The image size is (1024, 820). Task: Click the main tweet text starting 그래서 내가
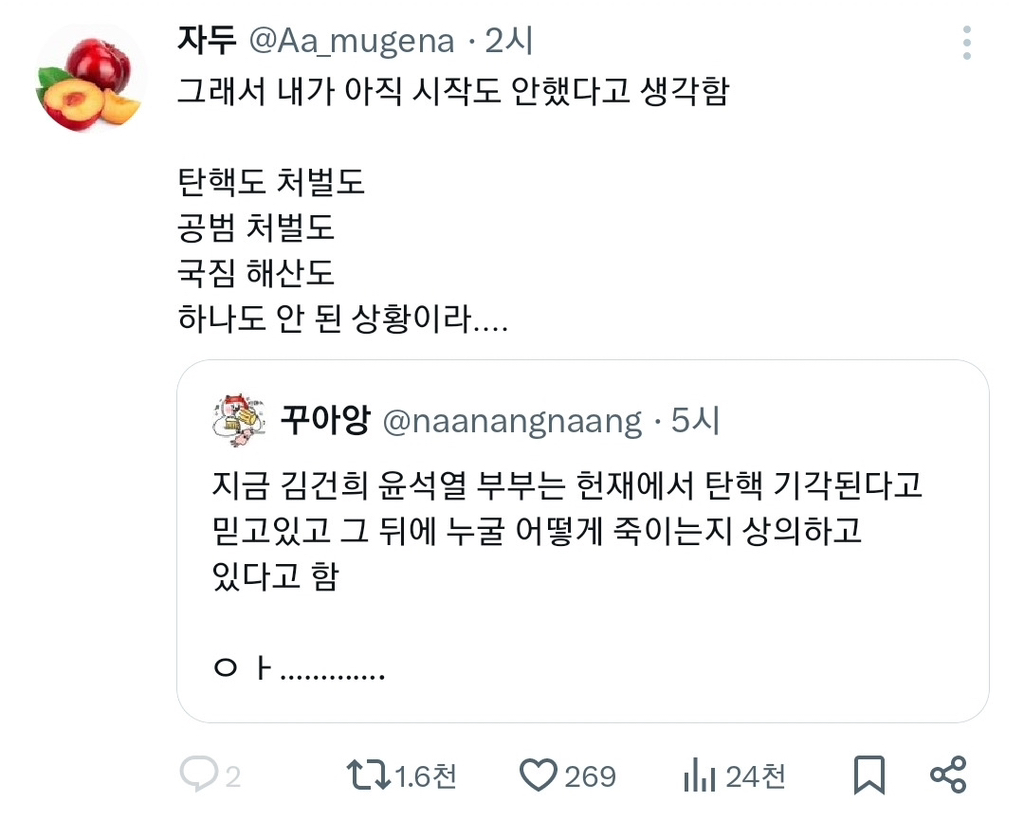[453, 91]
